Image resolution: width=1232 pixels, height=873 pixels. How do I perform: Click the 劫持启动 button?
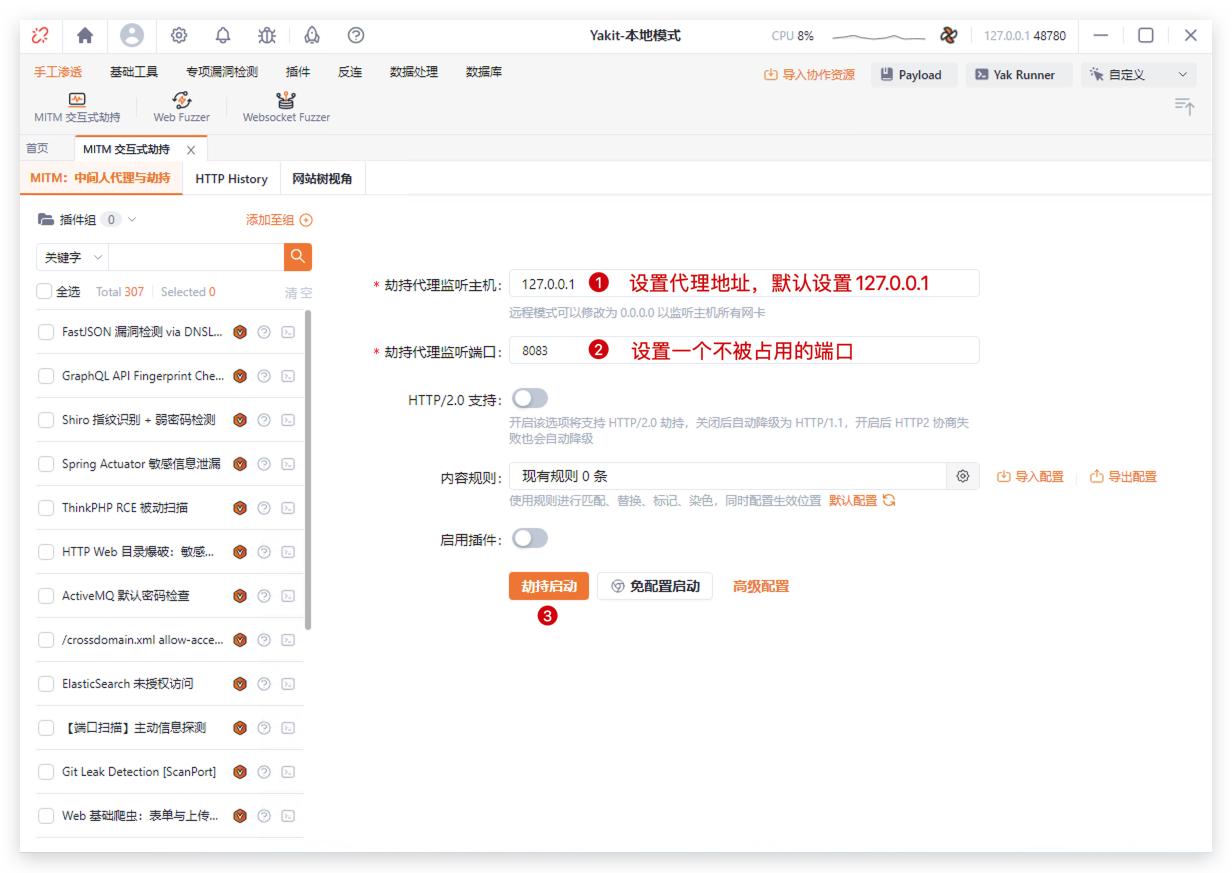(x=549, y=586)
